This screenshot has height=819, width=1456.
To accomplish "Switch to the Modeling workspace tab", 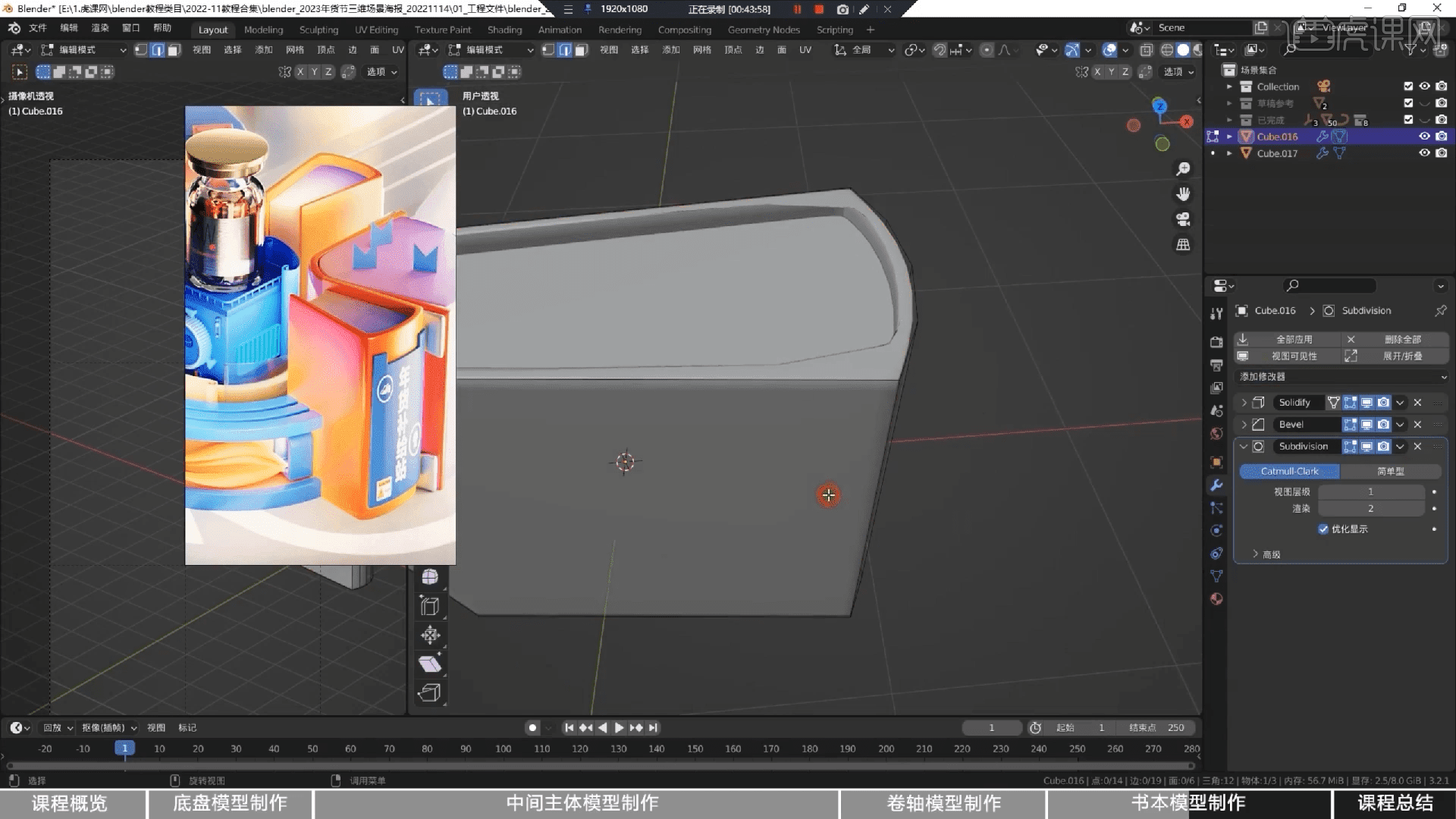I will tap(263, 30).
